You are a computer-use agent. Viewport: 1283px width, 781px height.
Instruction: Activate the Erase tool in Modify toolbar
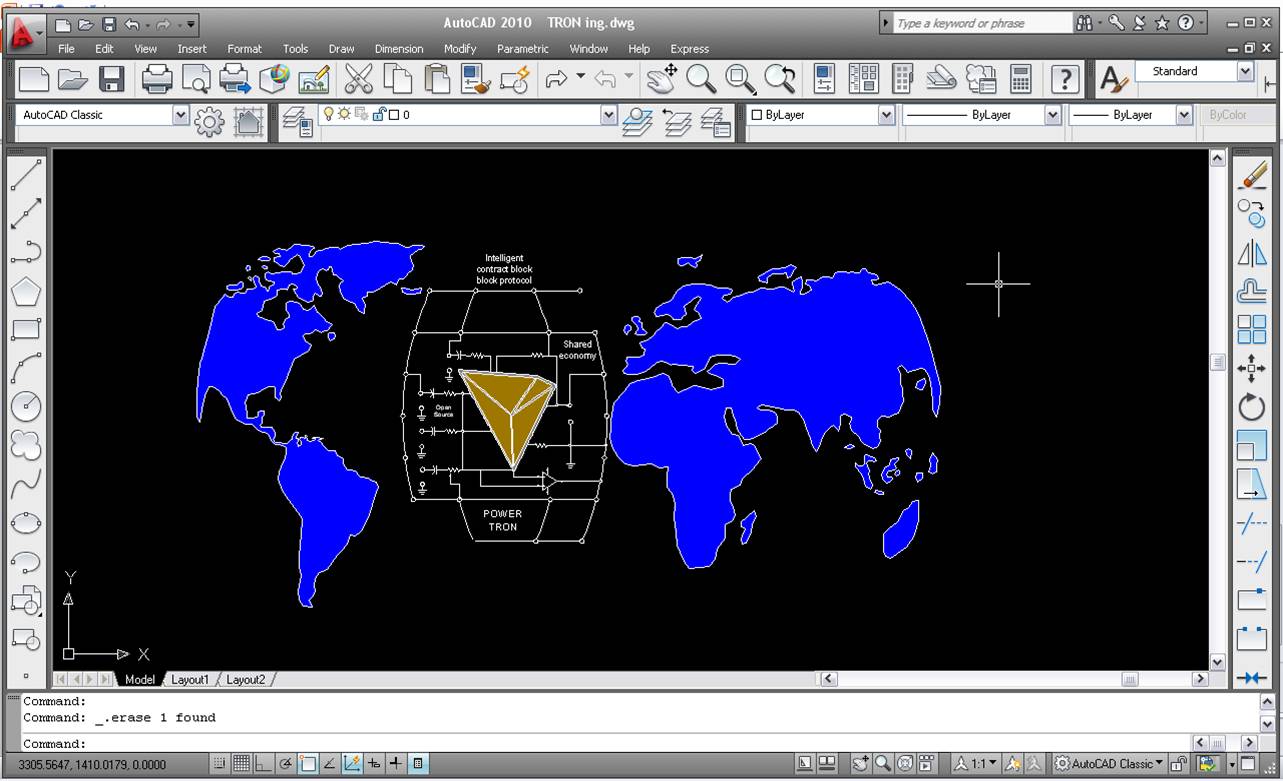[x=1252, y=175]
